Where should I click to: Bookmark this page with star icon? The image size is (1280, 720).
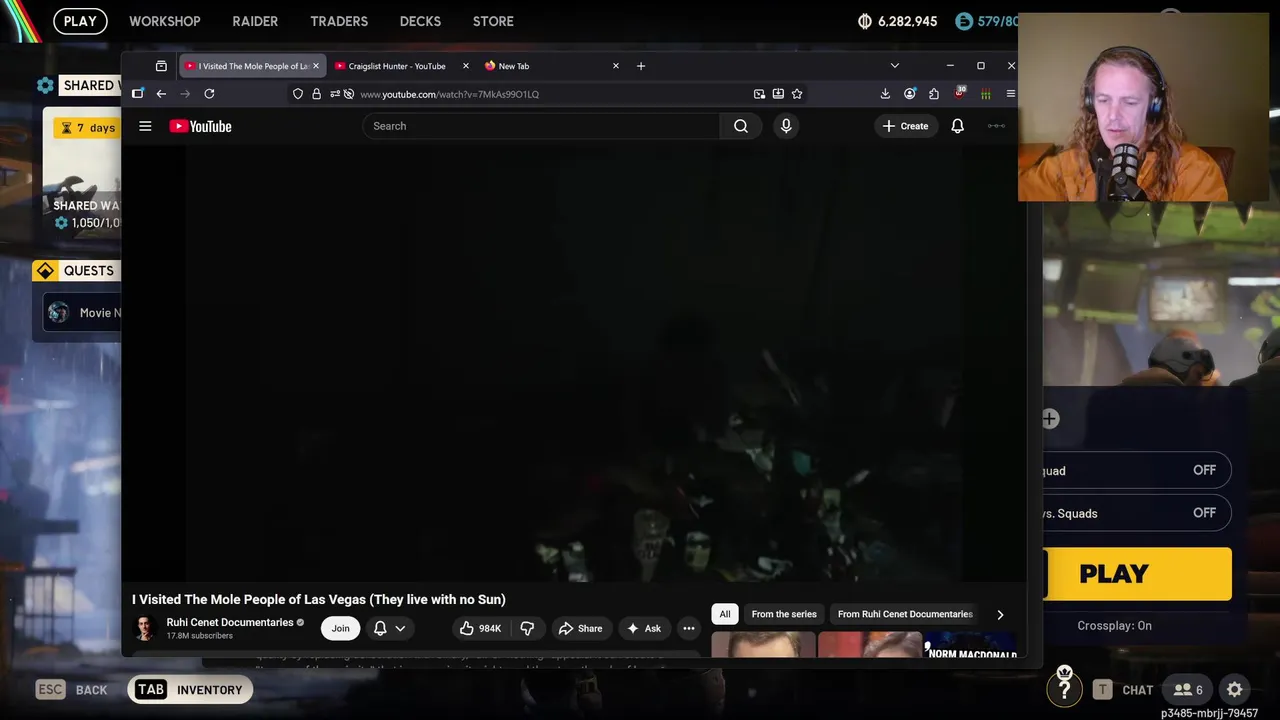[x=797, y=94]
